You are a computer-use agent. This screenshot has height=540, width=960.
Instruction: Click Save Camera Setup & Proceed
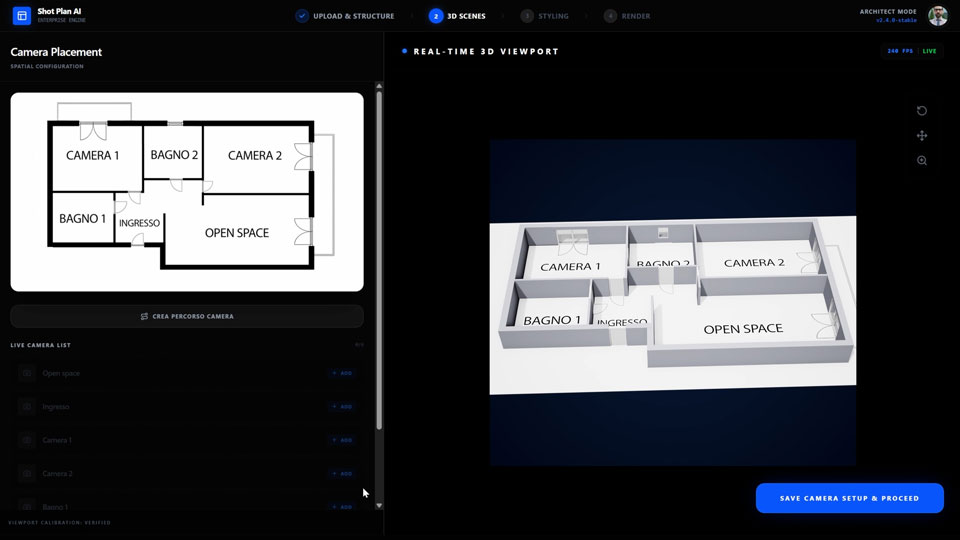coord(849,498)
